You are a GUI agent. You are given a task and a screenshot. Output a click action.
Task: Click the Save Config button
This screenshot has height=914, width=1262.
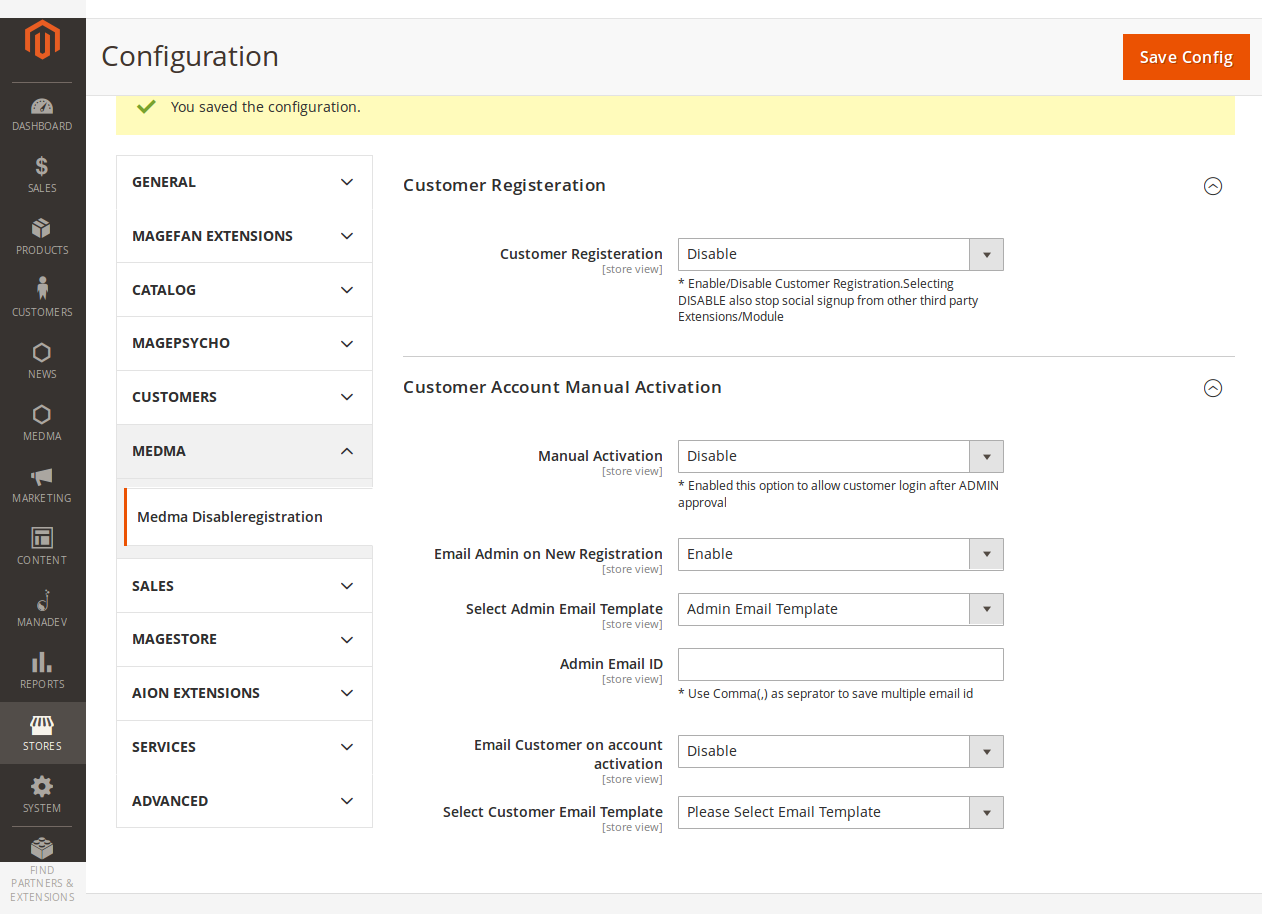click(x=1186, y=57)
